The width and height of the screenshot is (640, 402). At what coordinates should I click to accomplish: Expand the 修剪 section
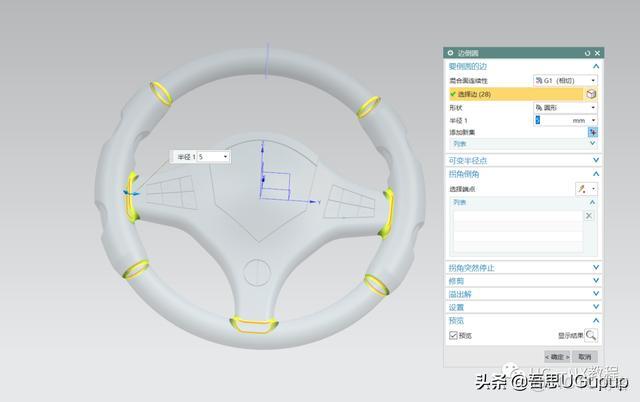pyautogui.click(x=596, y=280)
